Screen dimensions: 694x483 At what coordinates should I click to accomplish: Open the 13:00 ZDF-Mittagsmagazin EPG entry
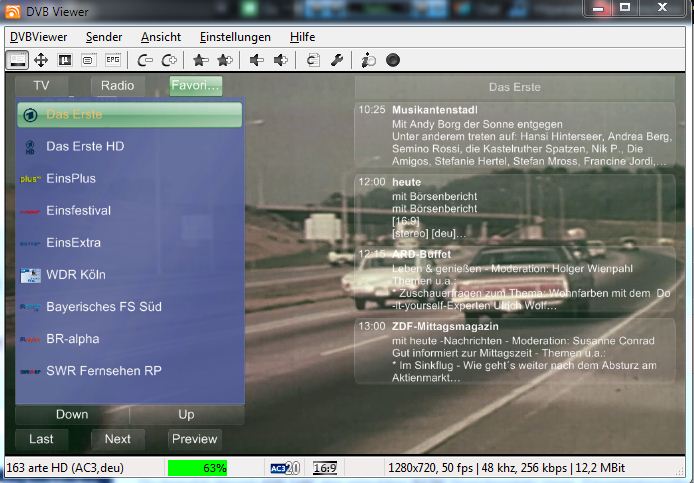[x=515, y=352]
